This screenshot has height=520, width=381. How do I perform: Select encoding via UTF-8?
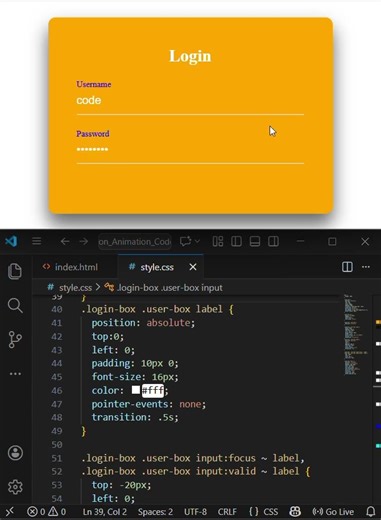(195, 512)
